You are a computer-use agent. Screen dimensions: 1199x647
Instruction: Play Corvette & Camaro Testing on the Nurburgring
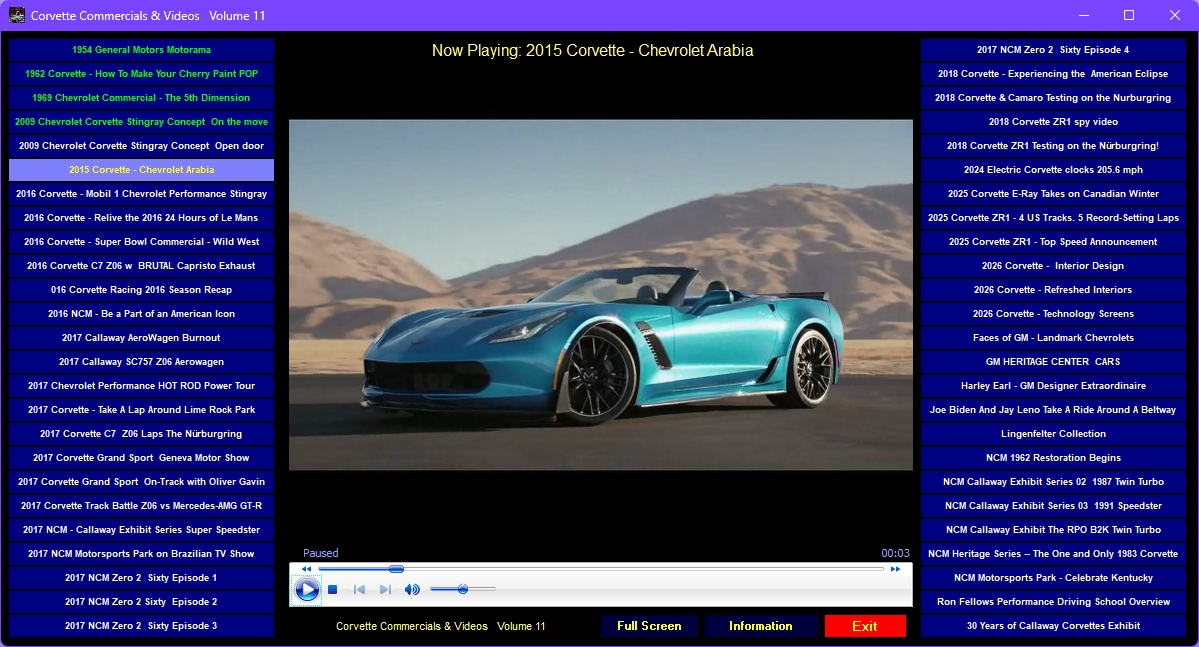[x=1053, y=98]
